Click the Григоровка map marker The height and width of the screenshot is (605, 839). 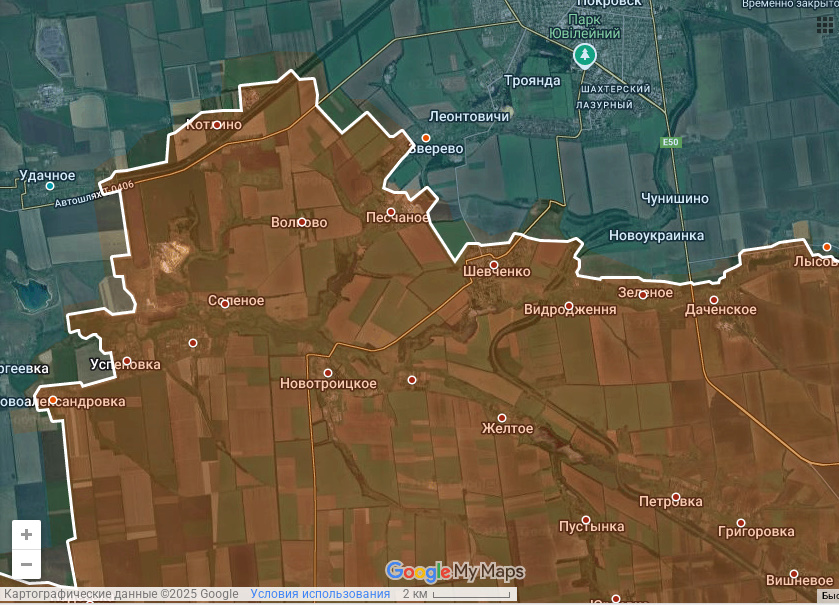click(741, 522)
